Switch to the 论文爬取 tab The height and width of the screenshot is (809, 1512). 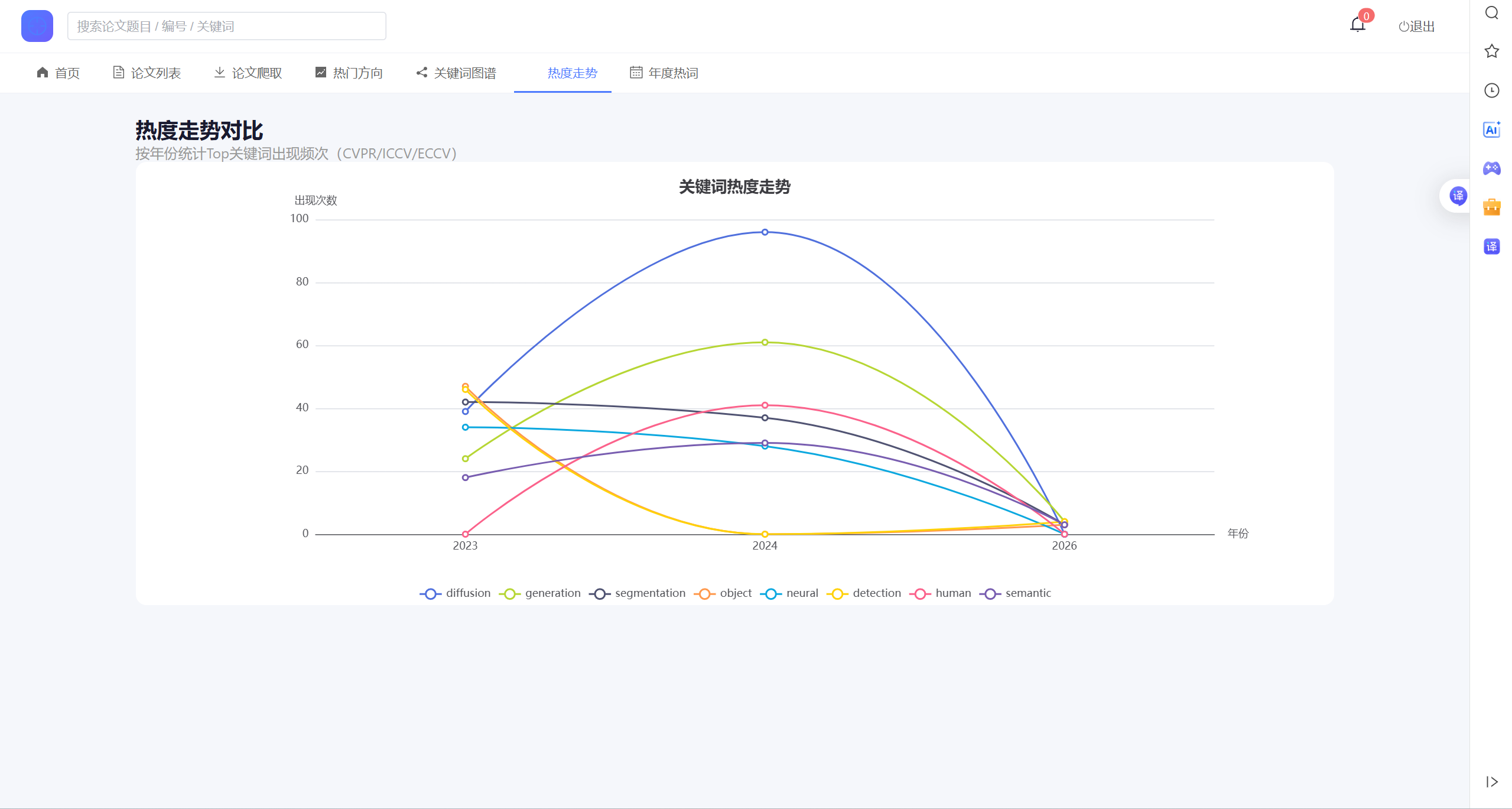click(x=248, y=73)
